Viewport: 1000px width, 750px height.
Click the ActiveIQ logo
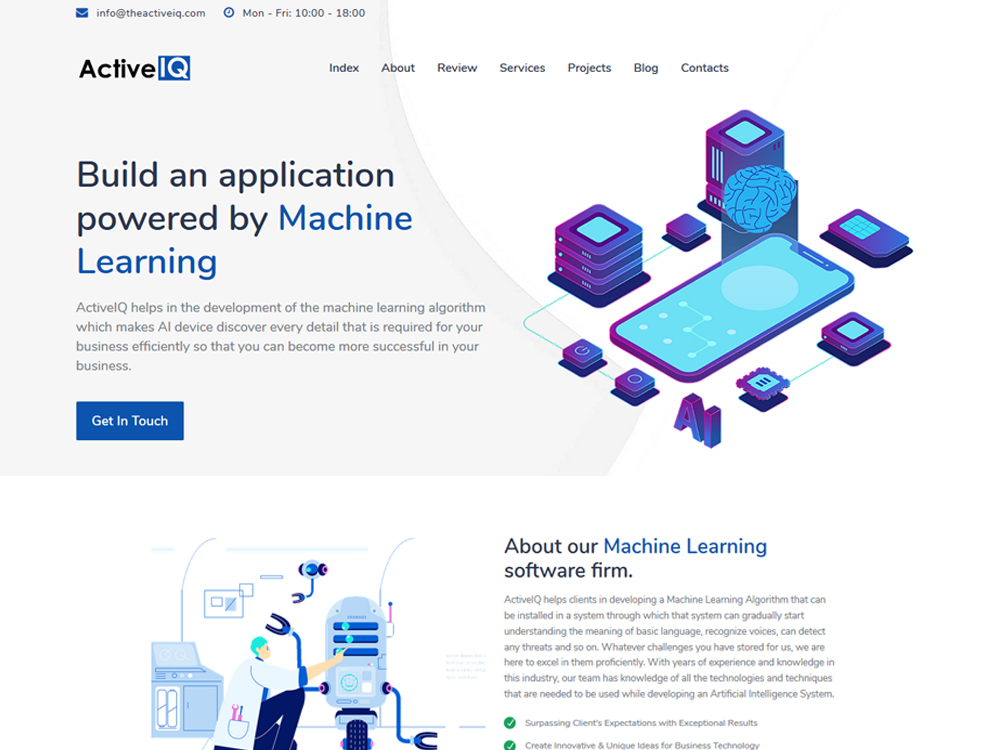(134, 68)
